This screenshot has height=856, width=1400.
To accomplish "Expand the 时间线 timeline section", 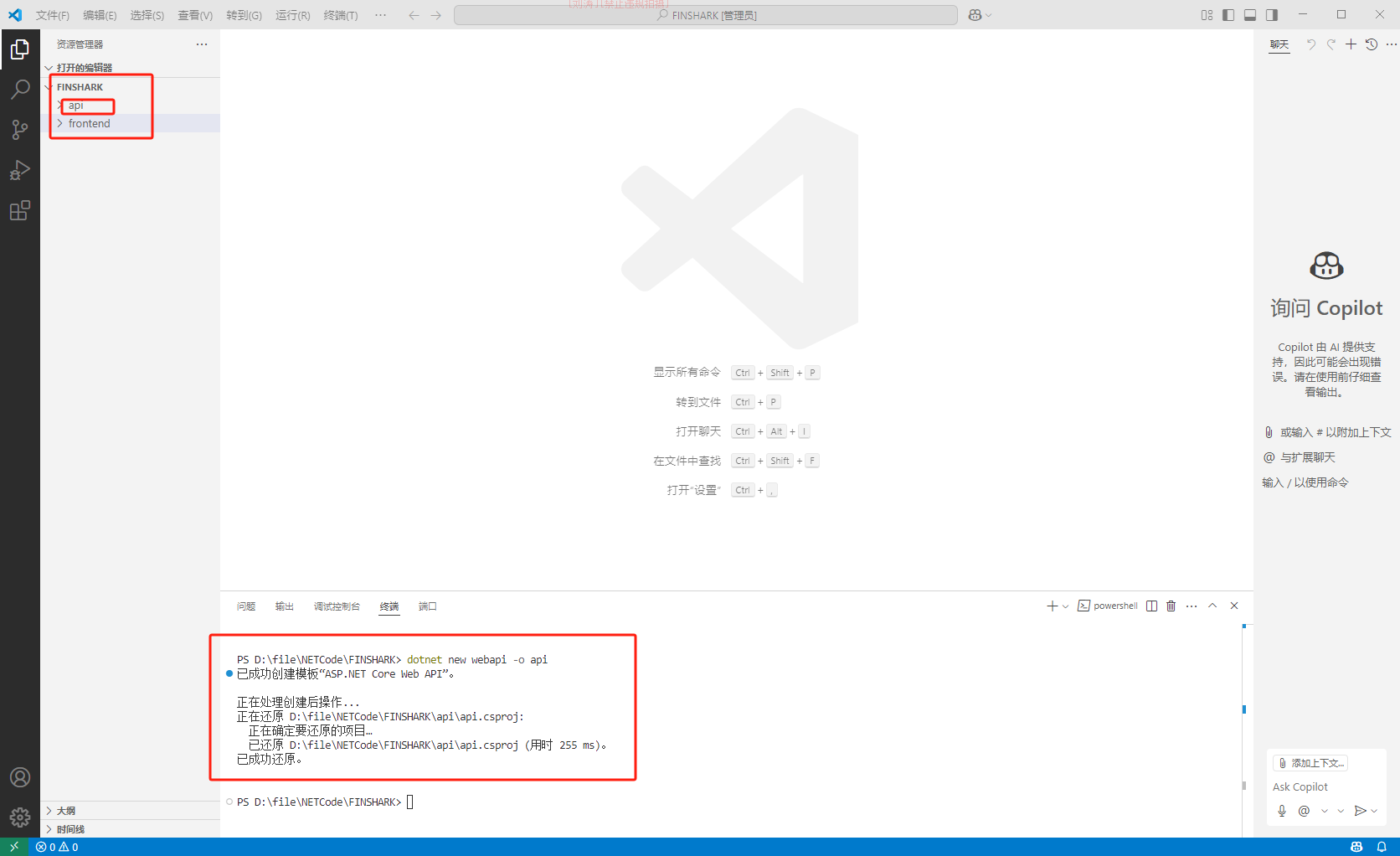I will 131,829.
